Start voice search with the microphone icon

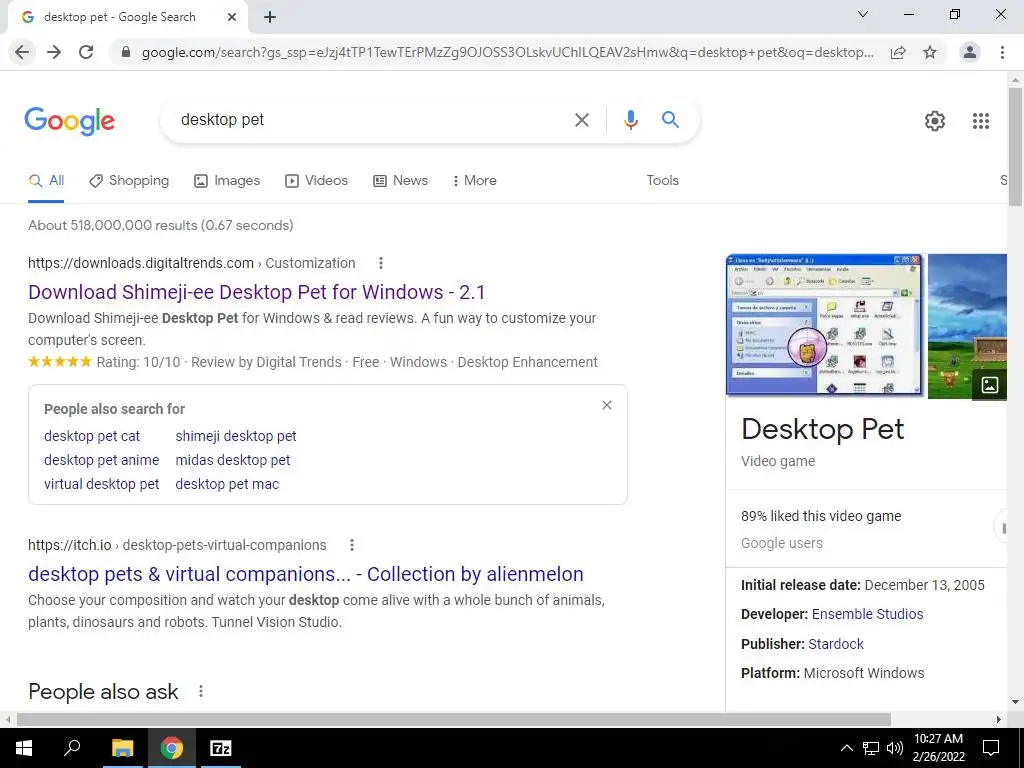pos(630,120)
